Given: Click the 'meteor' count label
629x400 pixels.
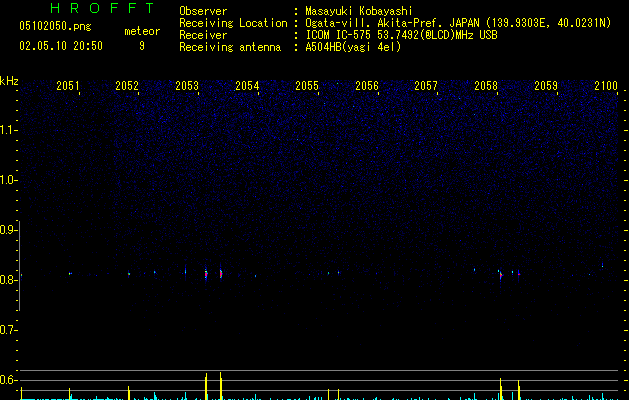Looking at the screenshot, I should pyautogui.click(x=142, y=31).
